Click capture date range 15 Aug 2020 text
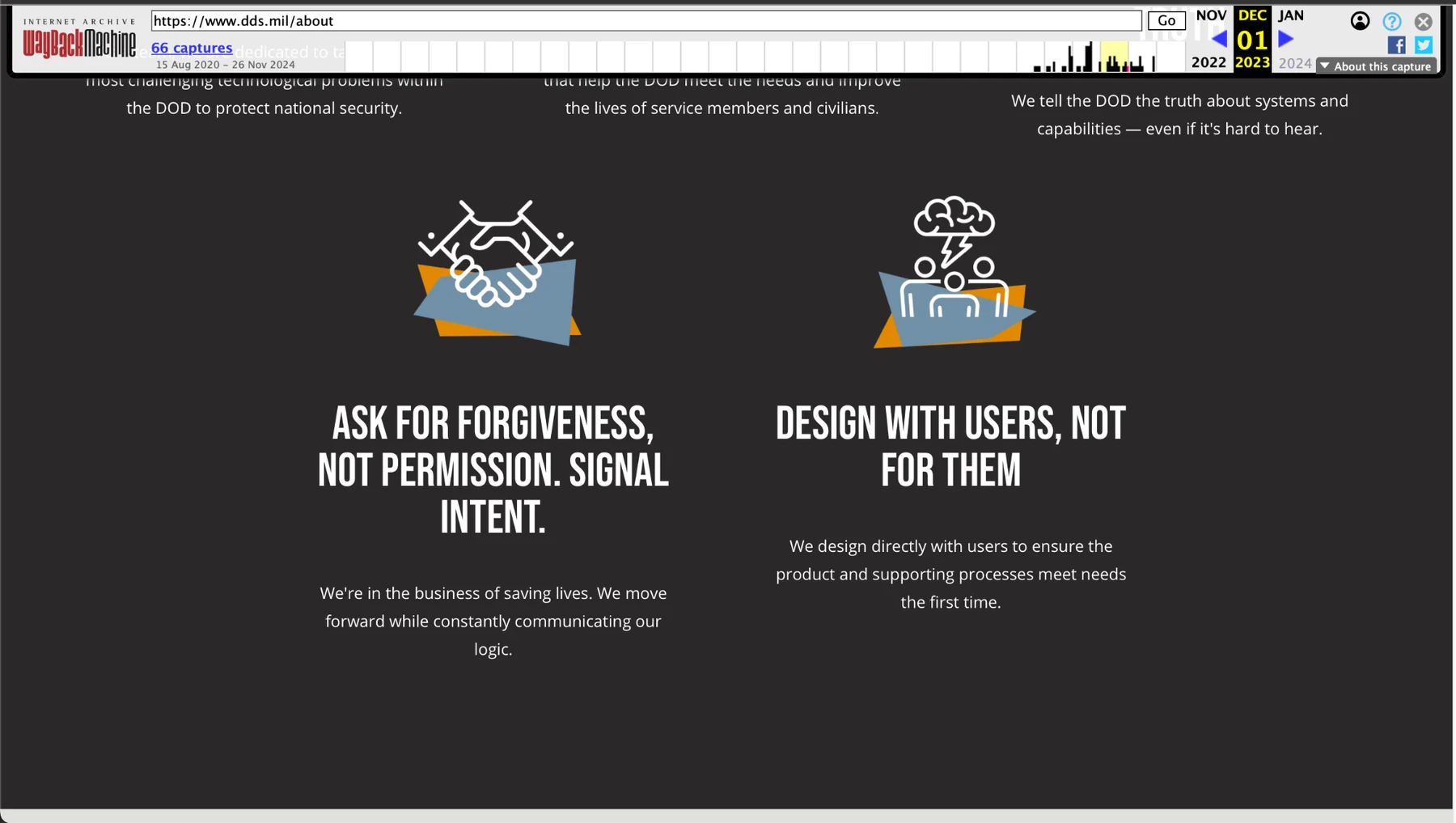The height and width of the screenshot is (823, 1456). tap(226, 65)
